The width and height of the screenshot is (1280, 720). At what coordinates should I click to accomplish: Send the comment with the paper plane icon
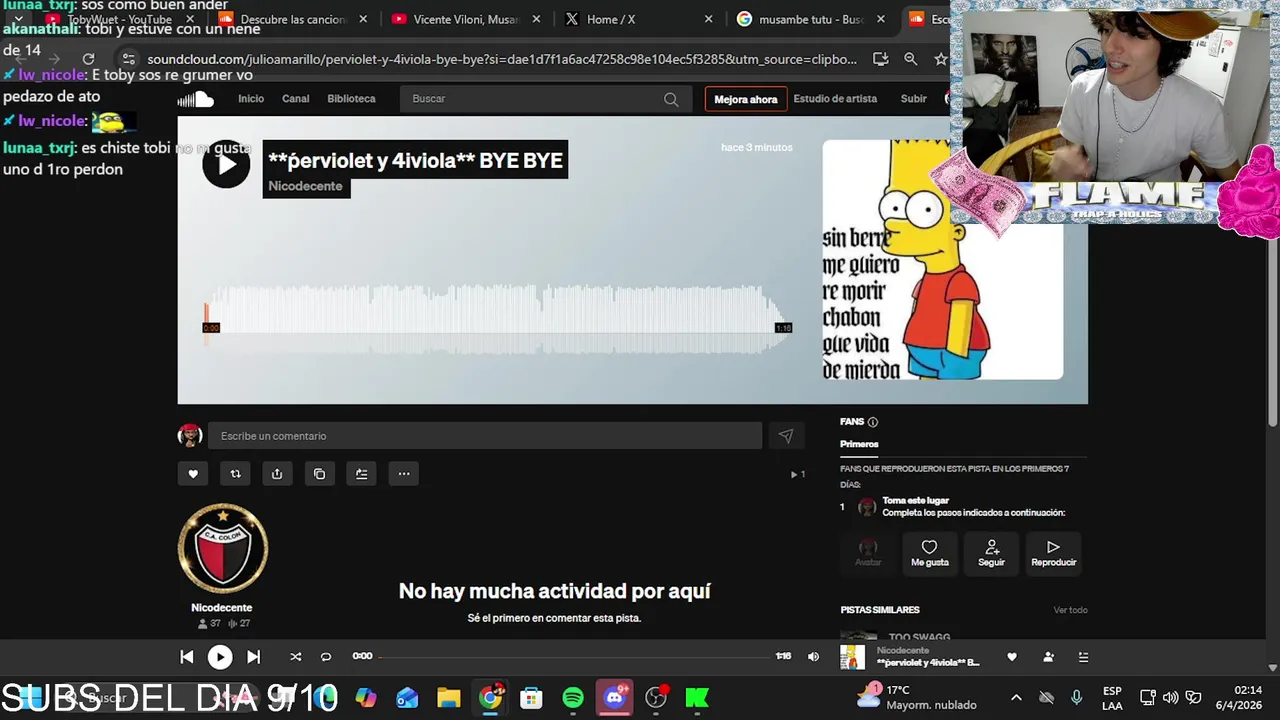(x=786, y=436)
